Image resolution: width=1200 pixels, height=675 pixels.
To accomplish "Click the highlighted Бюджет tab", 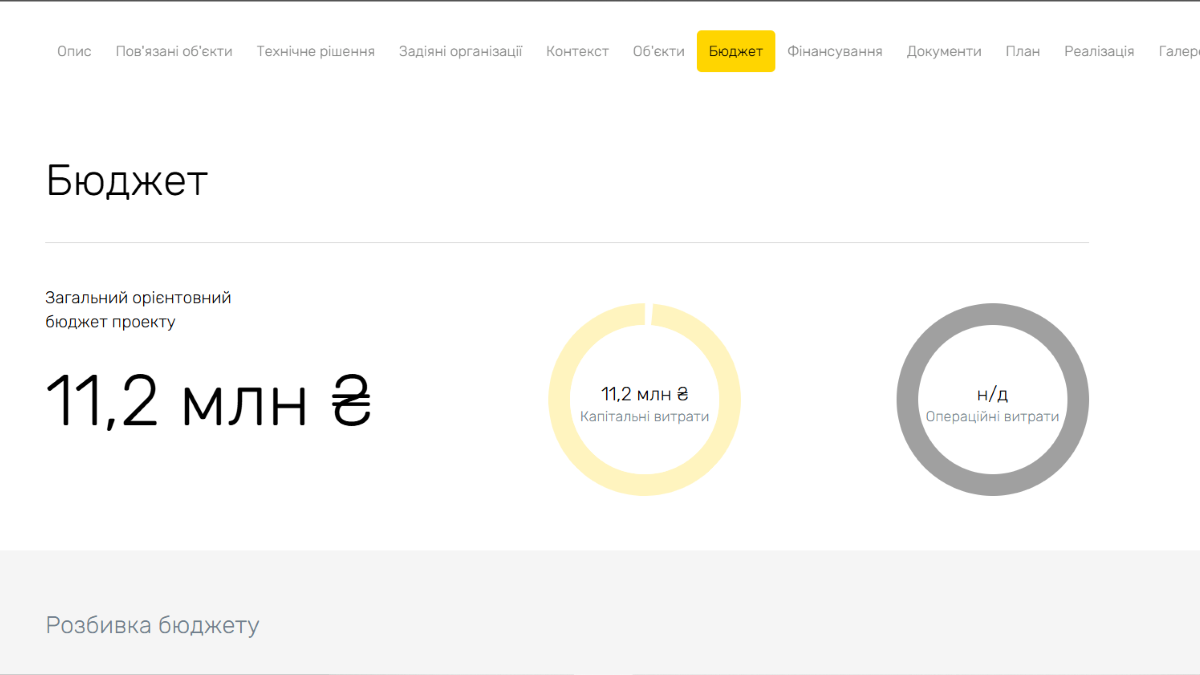I will (x=735, y=51).
